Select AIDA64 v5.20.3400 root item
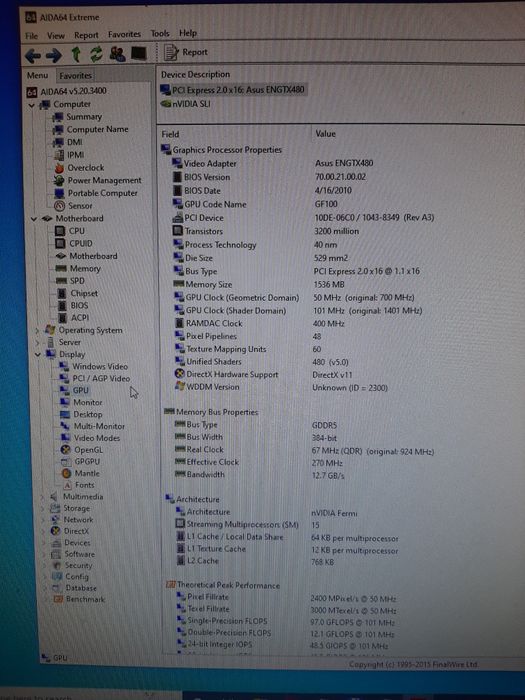Viewport: 525px width, 700px height. pos(67,92)
